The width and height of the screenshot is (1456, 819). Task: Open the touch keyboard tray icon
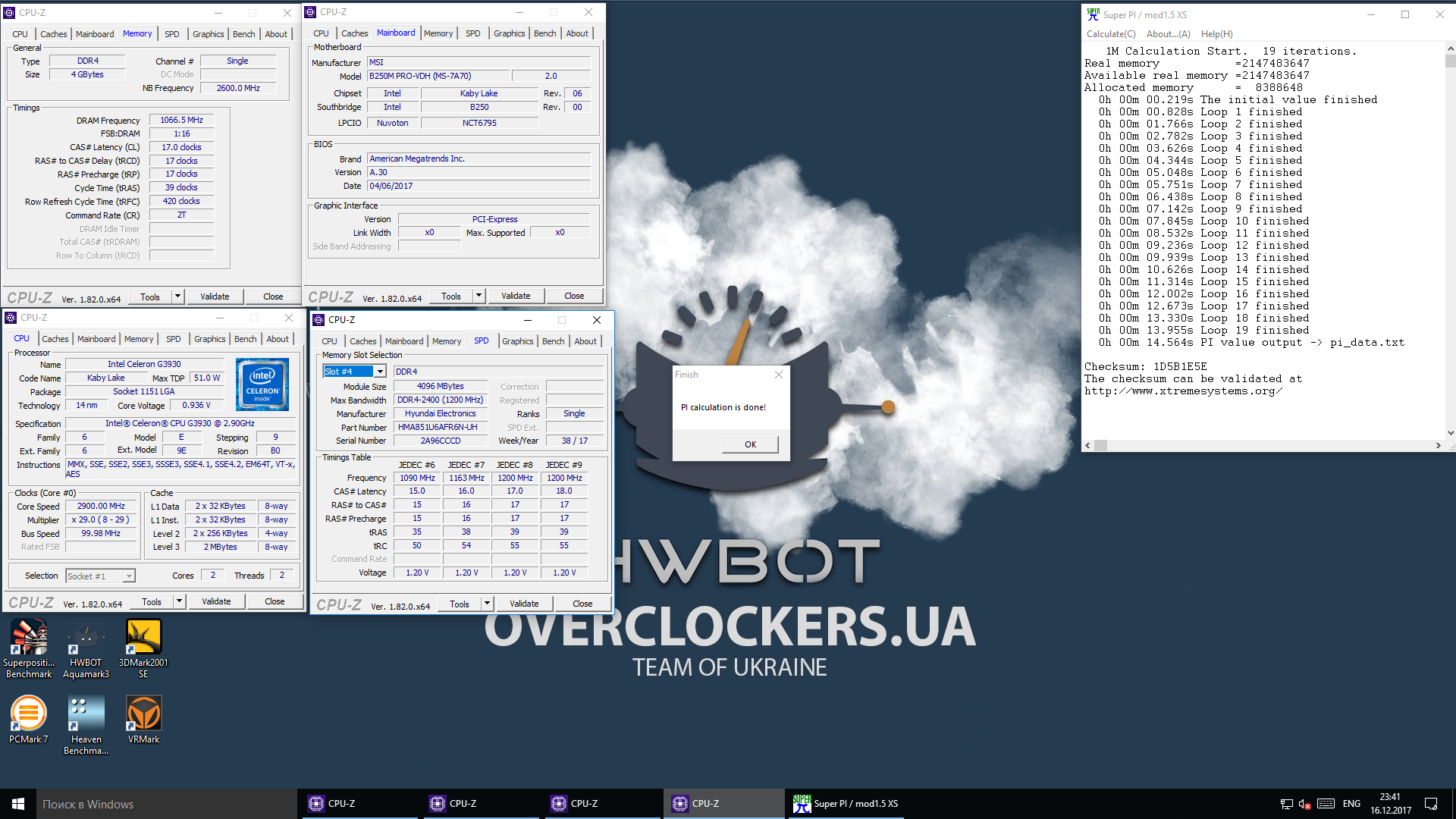coord(1326,804)
